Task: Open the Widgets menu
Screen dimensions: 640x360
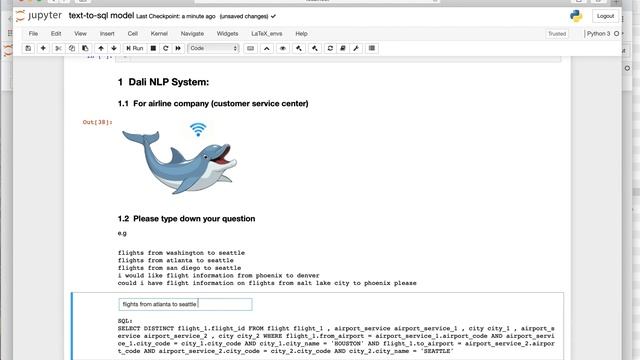Action: click(x=227, y=33)
